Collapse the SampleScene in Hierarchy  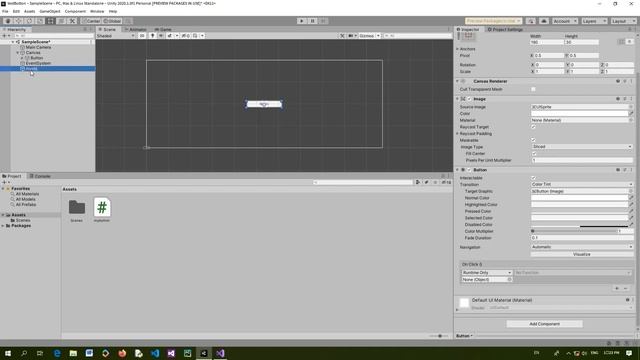[x=13, y=42]
